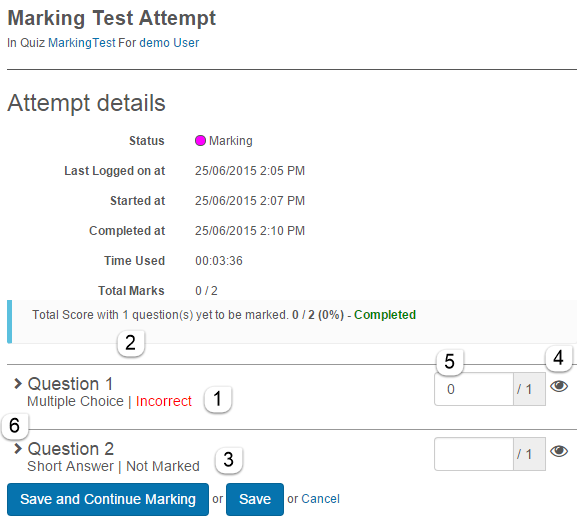Click the Question 1 score input field
The width and height of the screenshot is (577, 522).
pos(474,389)
